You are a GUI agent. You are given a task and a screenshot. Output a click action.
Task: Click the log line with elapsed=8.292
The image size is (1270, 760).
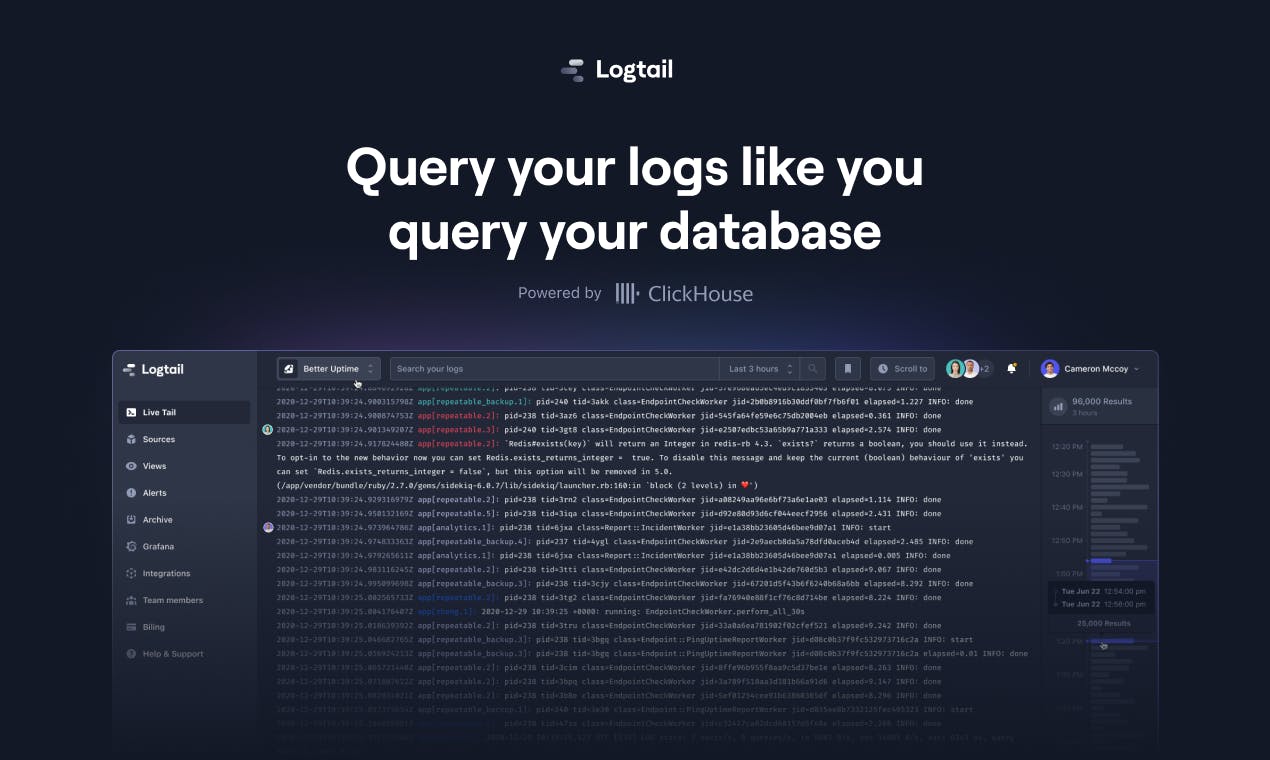tap(624, 583)
